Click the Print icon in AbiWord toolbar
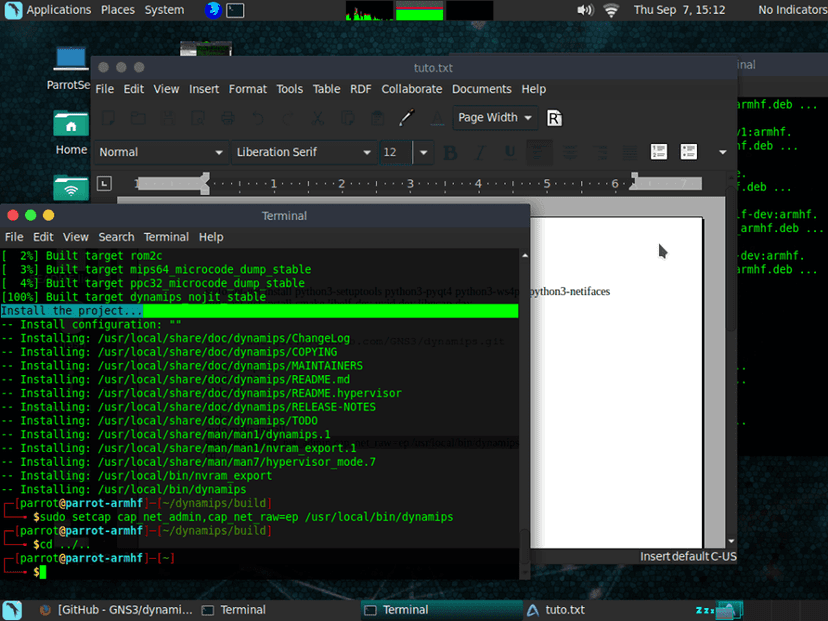 228,117
